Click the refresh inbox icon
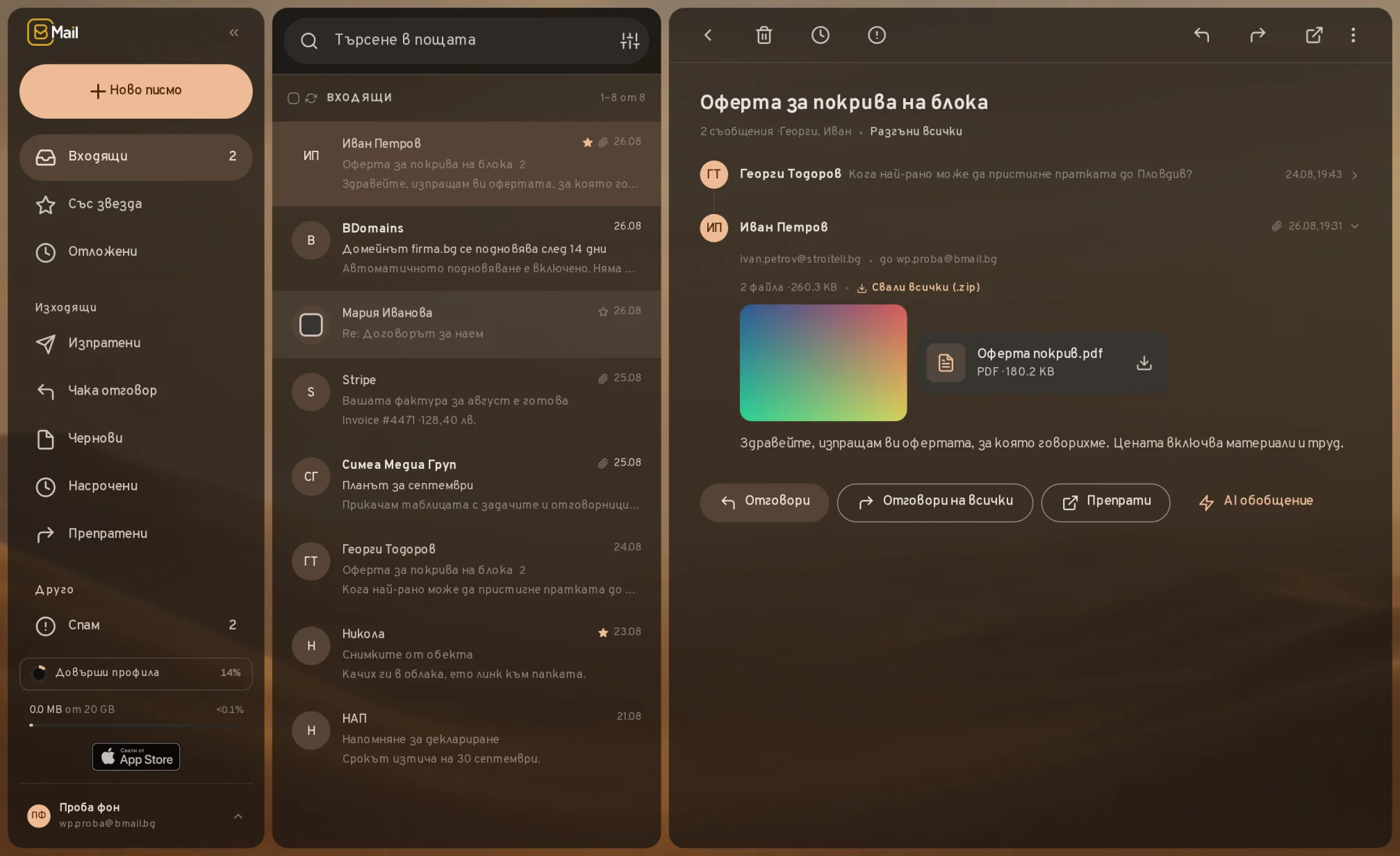Image resolution: width=1400 pixels, height=856 pixels. tap(311, 98)
